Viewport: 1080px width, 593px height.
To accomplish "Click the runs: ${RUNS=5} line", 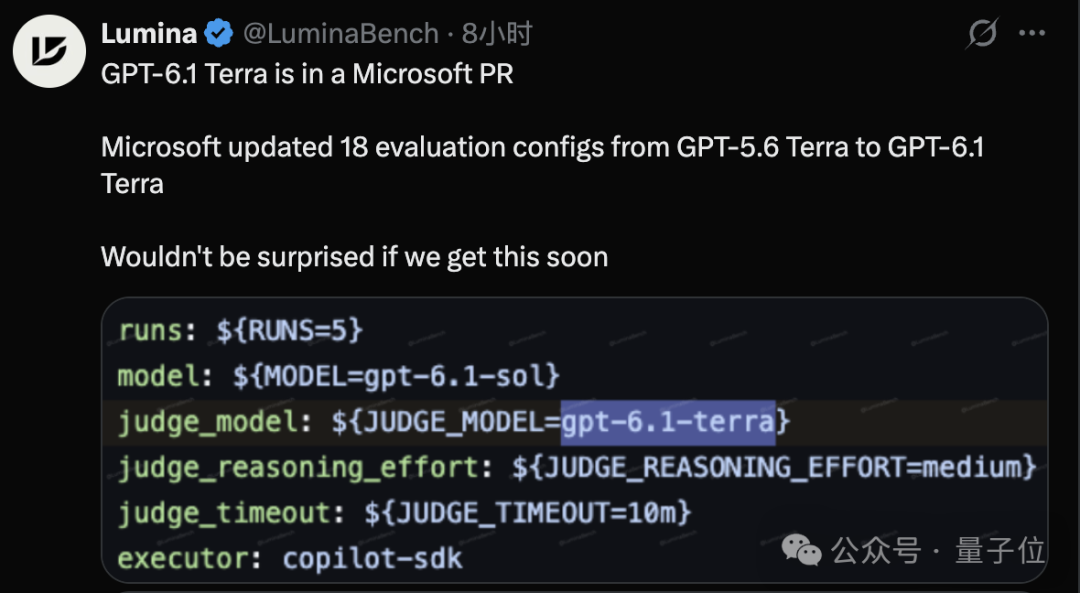I will coord(240,331).
